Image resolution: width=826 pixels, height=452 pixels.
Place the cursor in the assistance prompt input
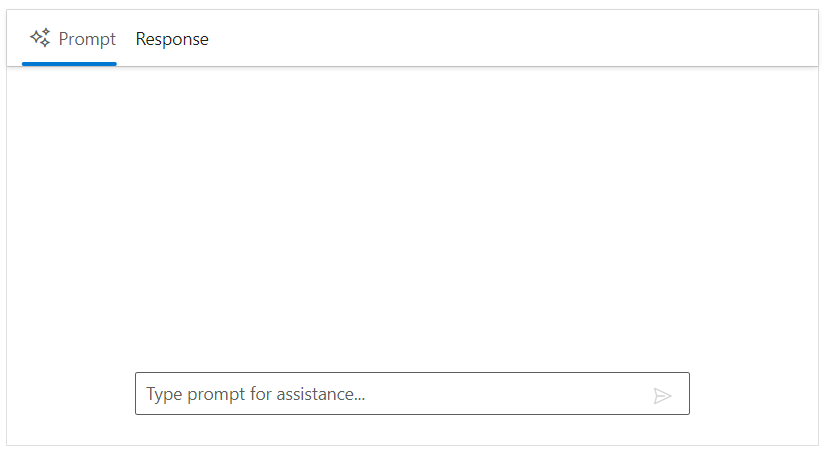390,394
